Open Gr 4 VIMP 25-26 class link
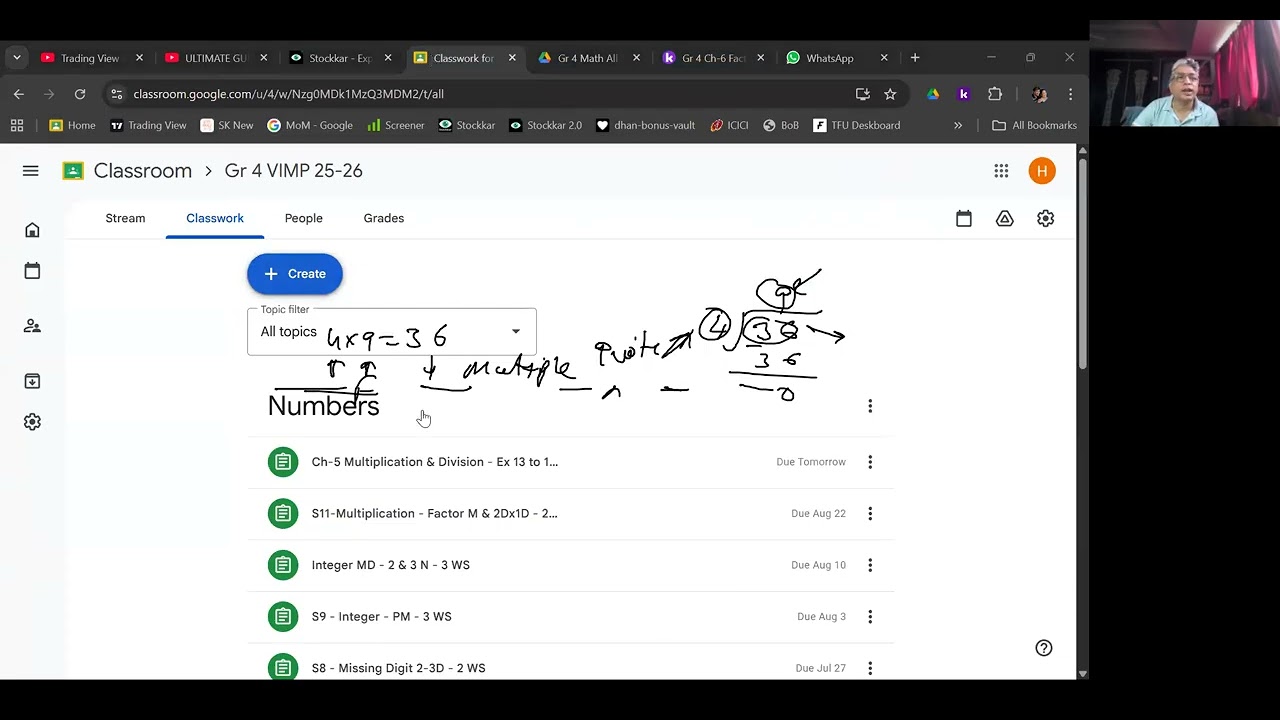The image size is (1280, 720). 294,171
